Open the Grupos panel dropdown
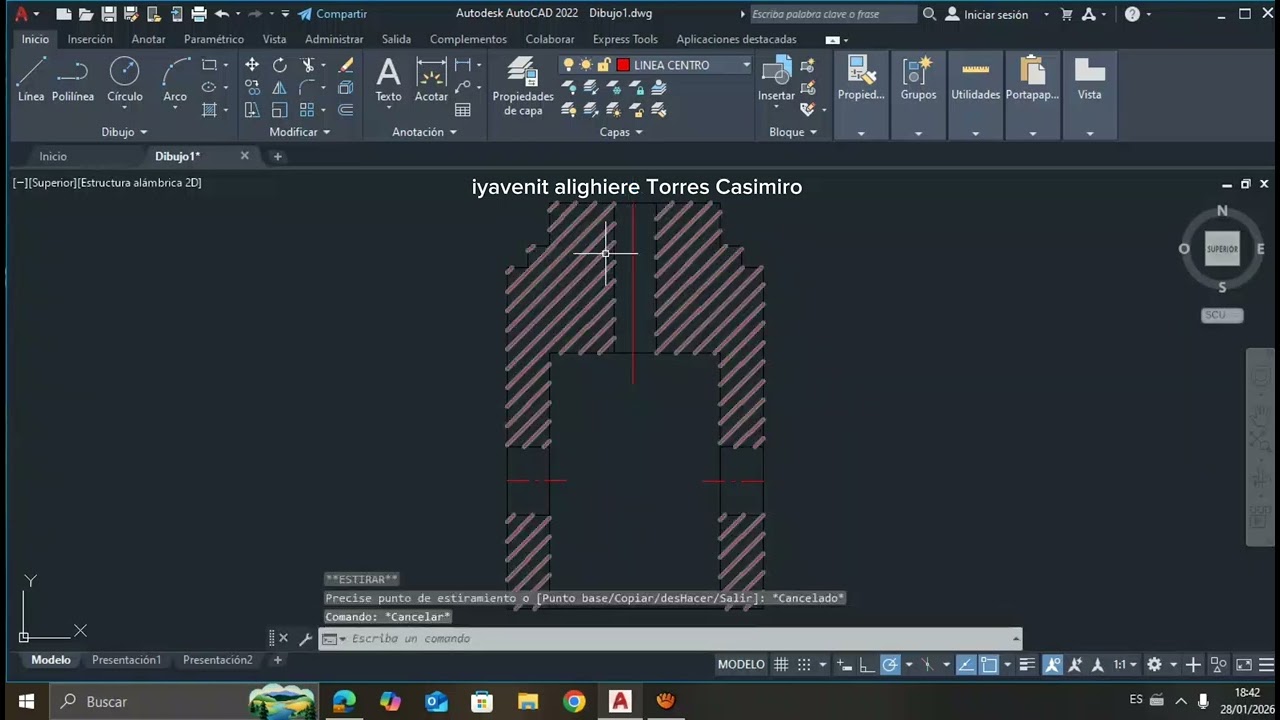Image resolution: width=1280 pixels, height=720 pixels. [x=918, y=133]
